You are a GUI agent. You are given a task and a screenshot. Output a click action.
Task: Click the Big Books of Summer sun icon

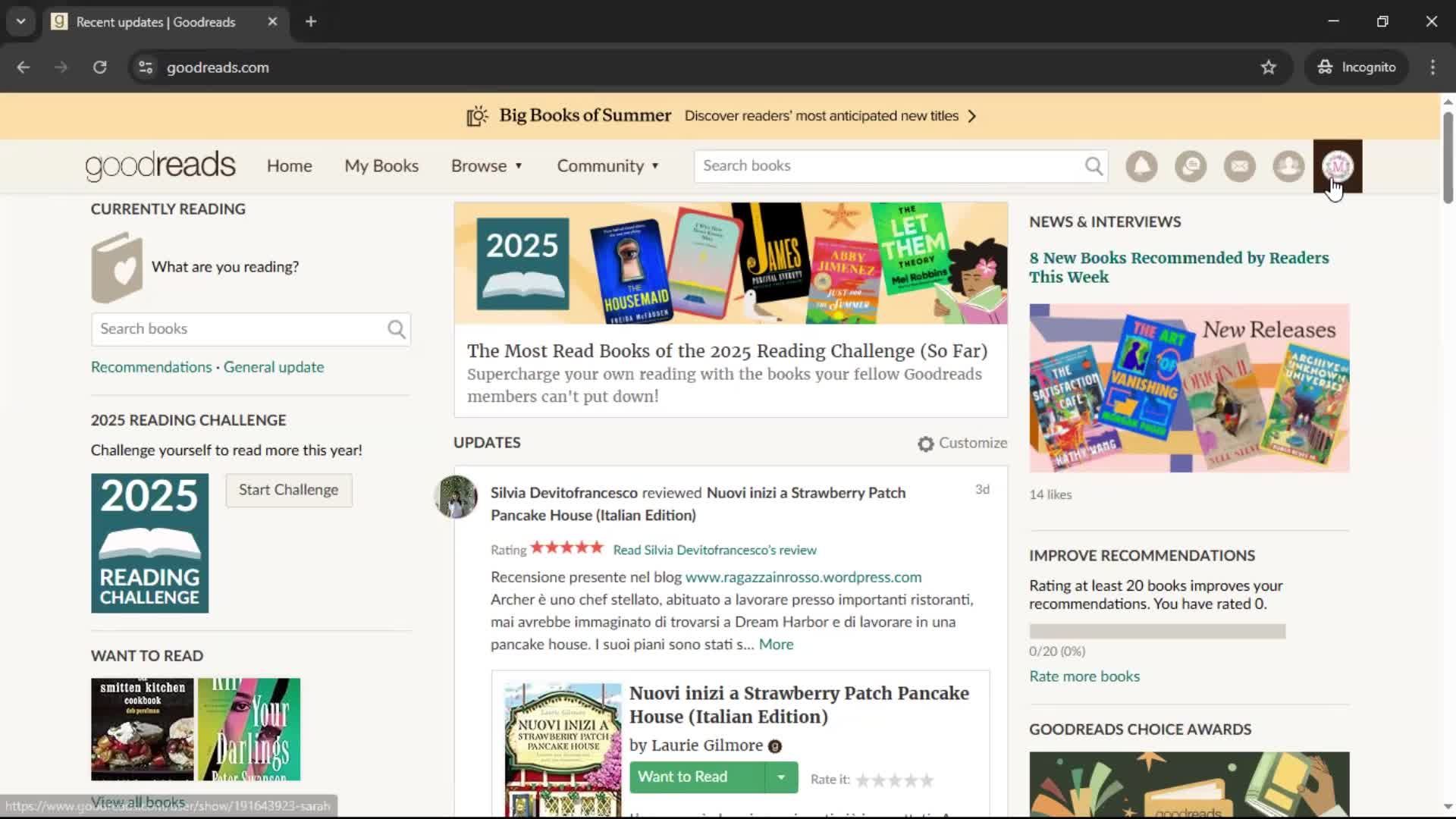[x=477, y=116]
